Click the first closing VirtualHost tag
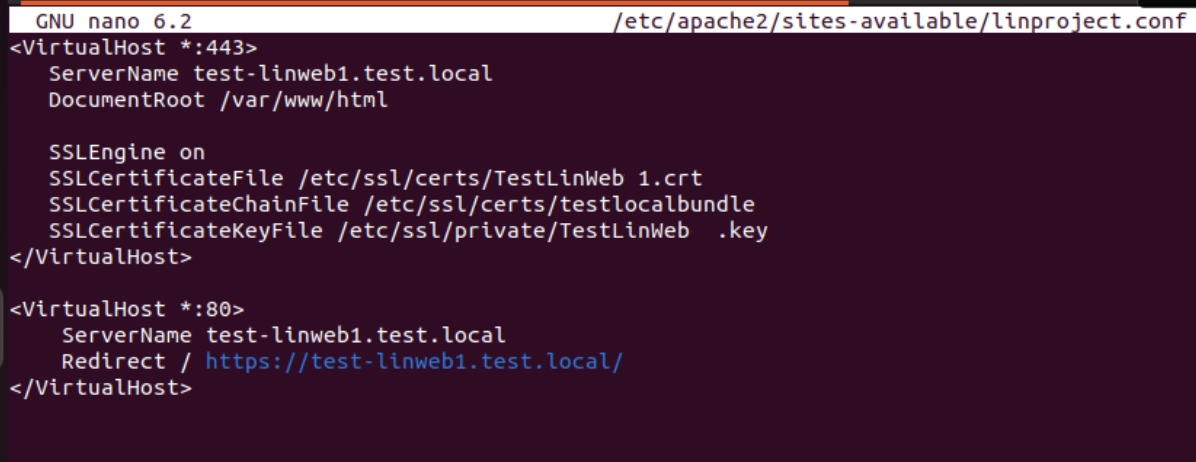Image resolution: width=1196 pixels, height=462 pixels. click(x=101, y=257)
